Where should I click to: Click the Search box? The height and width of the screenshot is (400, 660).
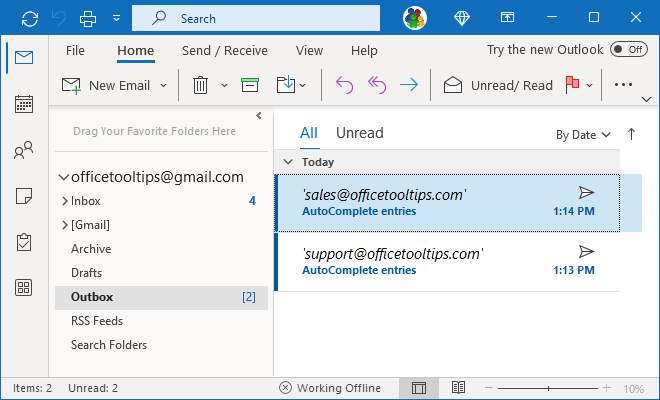point(256,18)
